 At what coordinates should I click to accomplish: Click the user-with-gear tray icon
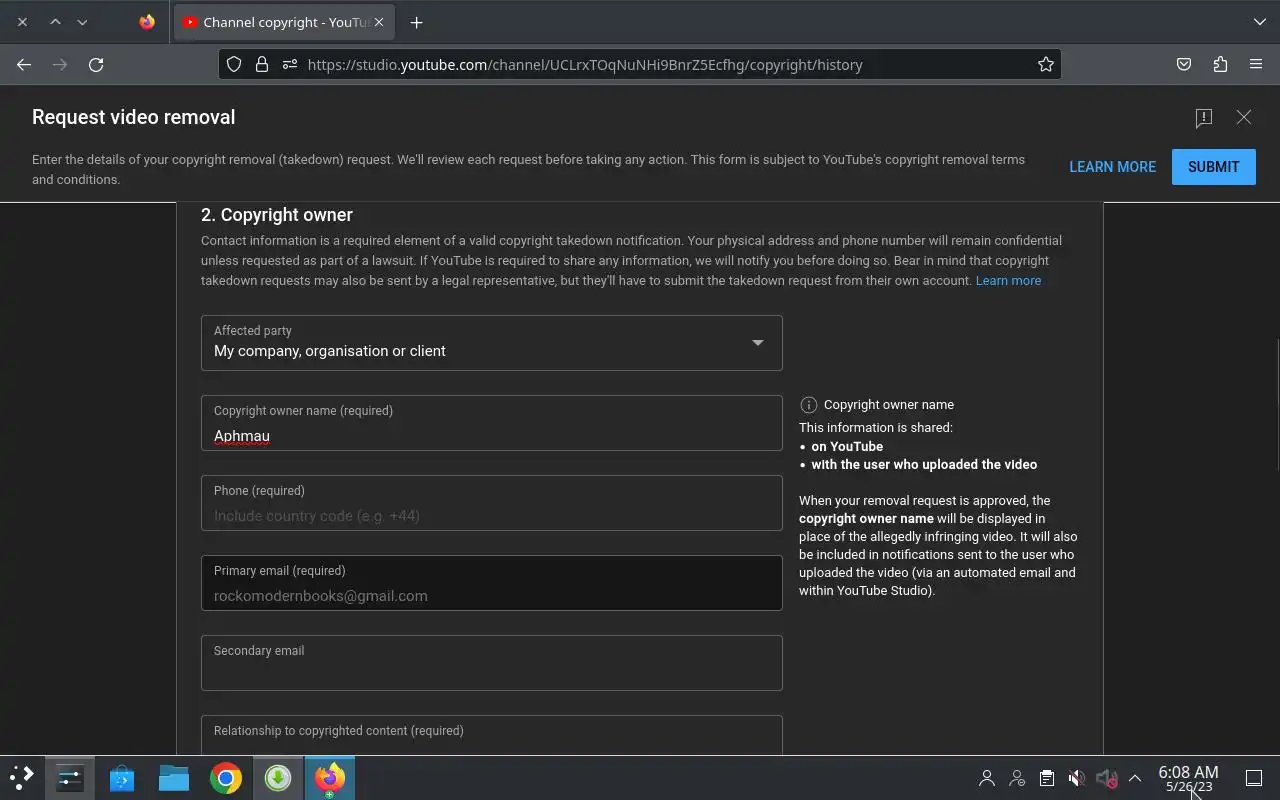pyautogui.click(x=1017, y=778)
